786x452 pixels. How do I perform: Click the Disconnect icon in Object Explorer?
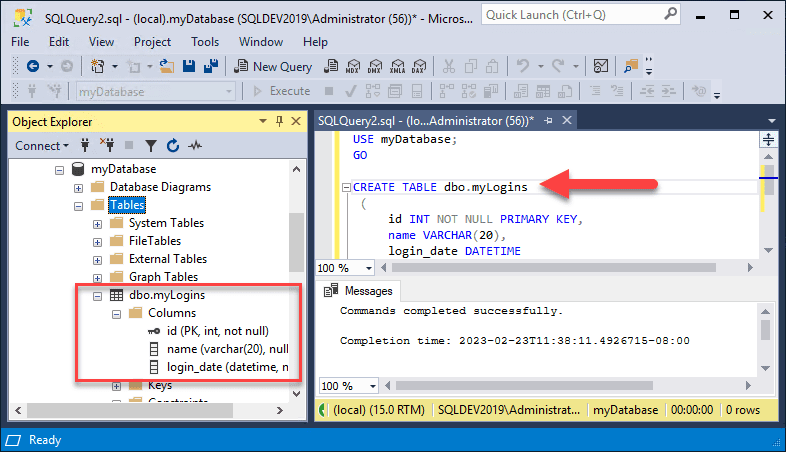(107, 145)
